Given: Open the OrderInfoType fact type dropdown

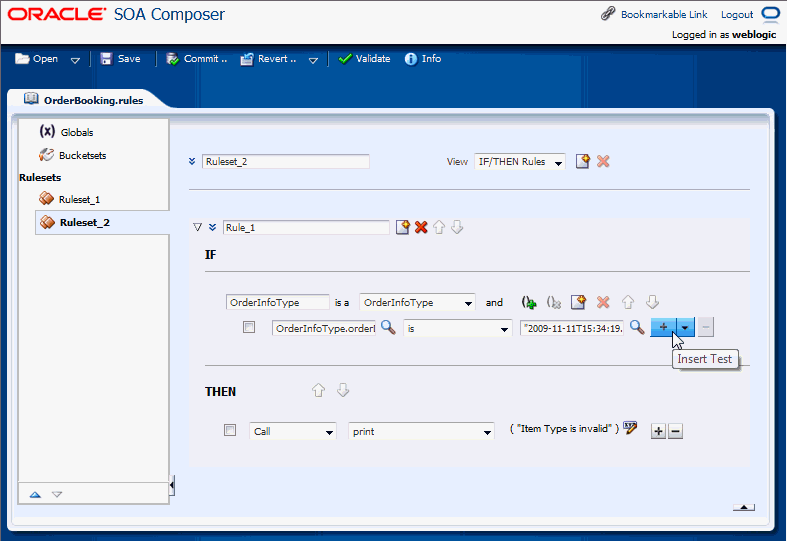Looking at the screenshot, I should tap(418, 302).
